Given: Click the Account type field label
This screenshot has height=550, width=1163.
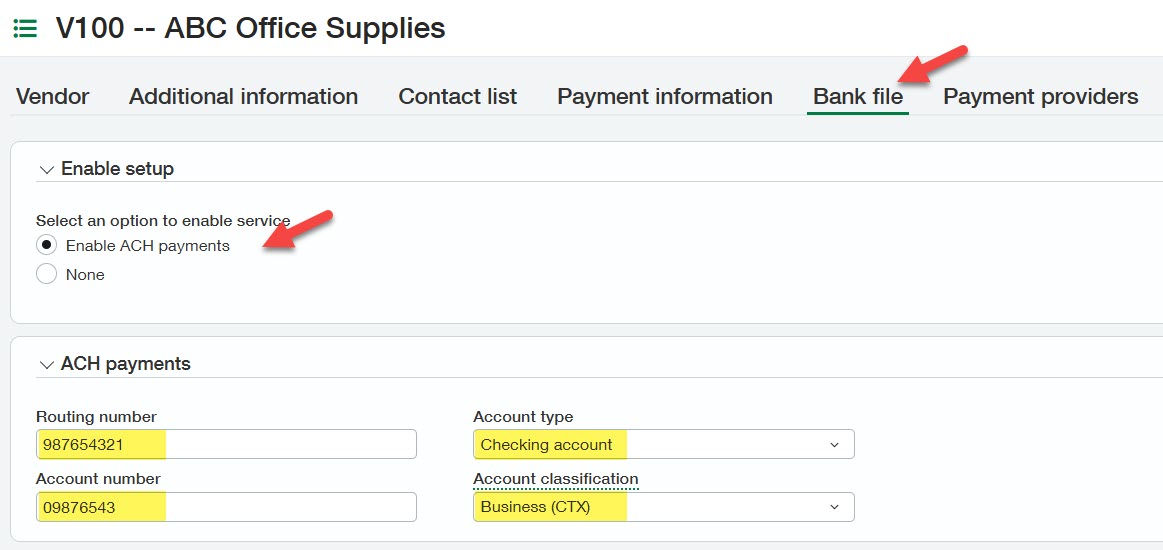Looking at the screenshot, I should click(x=523, y=417).
